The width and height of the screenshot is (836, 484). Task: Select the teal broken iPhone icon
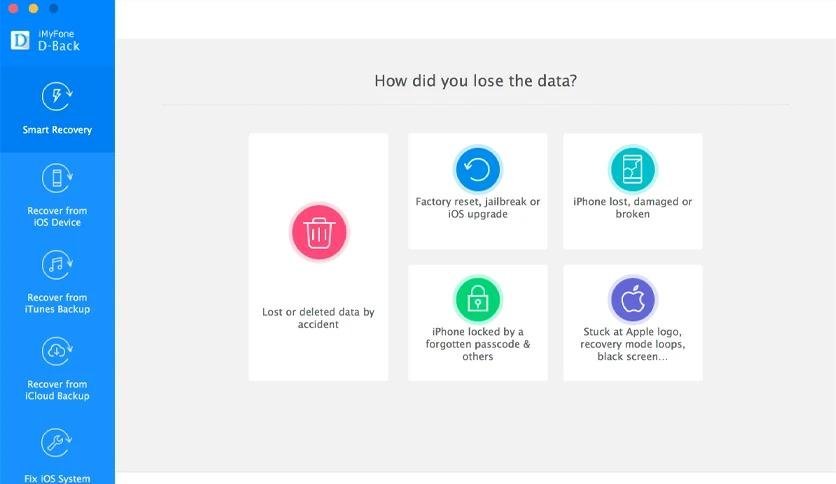pyautogui.click(x=632, y=168)
